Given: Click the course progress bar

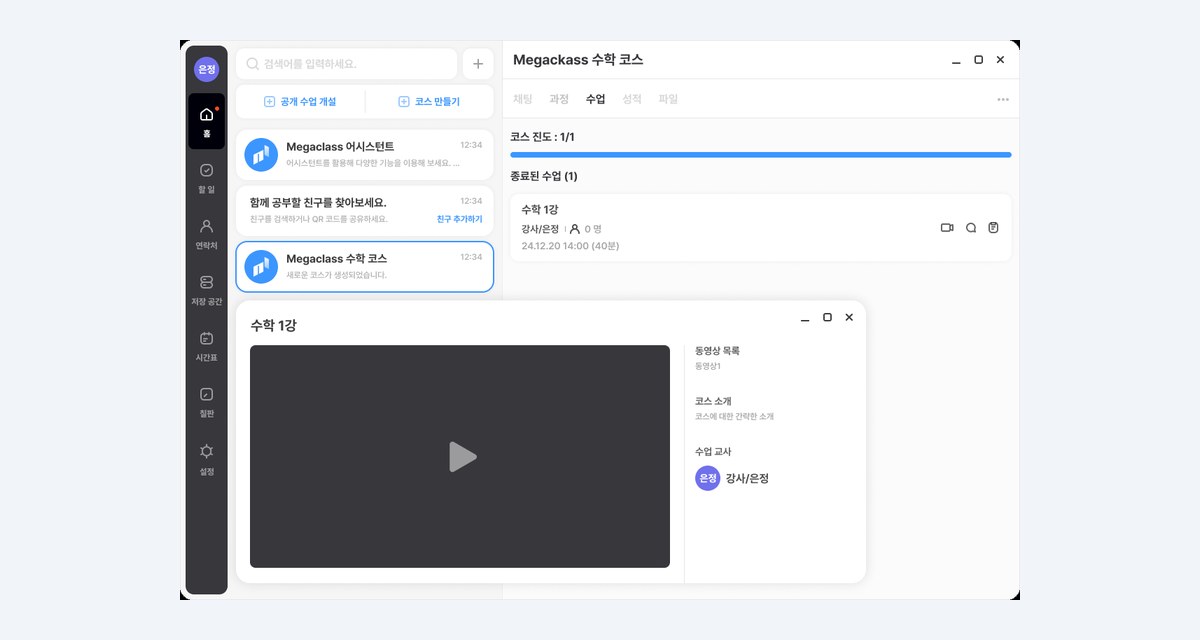Looking at the screenshot, I should (760, 155).
